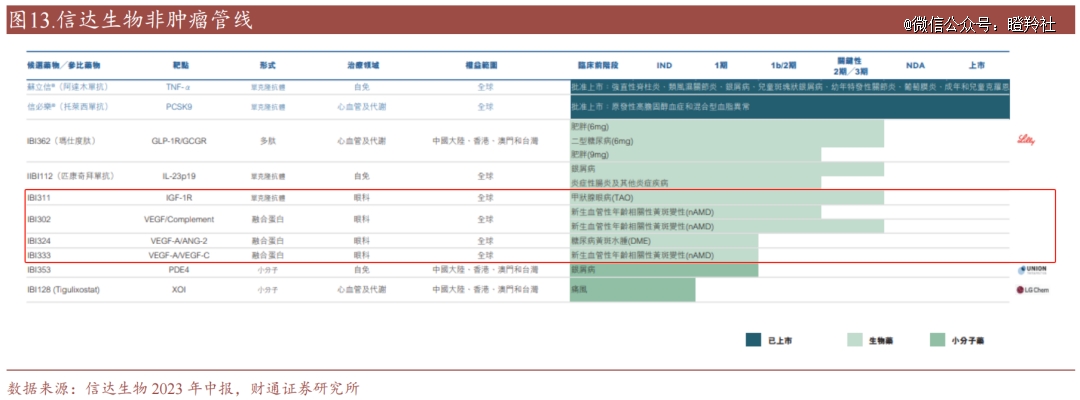1080x400 pixels.
Task: Click the 眼科 field cell for IBI311
Action: pos(362,198)
